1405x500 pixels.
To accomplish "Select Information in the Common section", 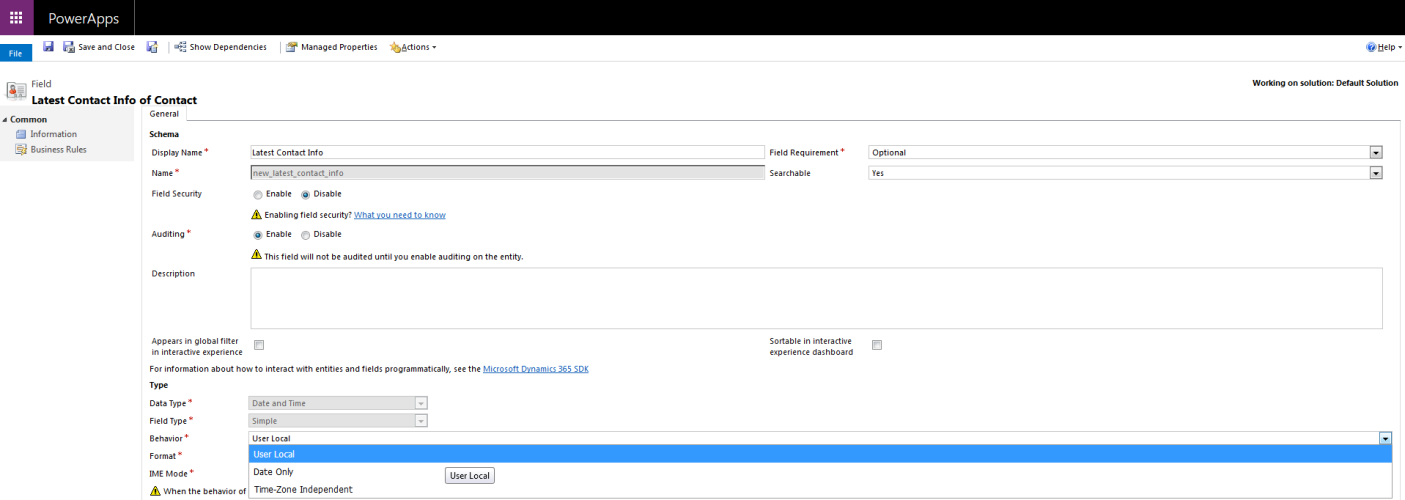I will coord(53,134).
